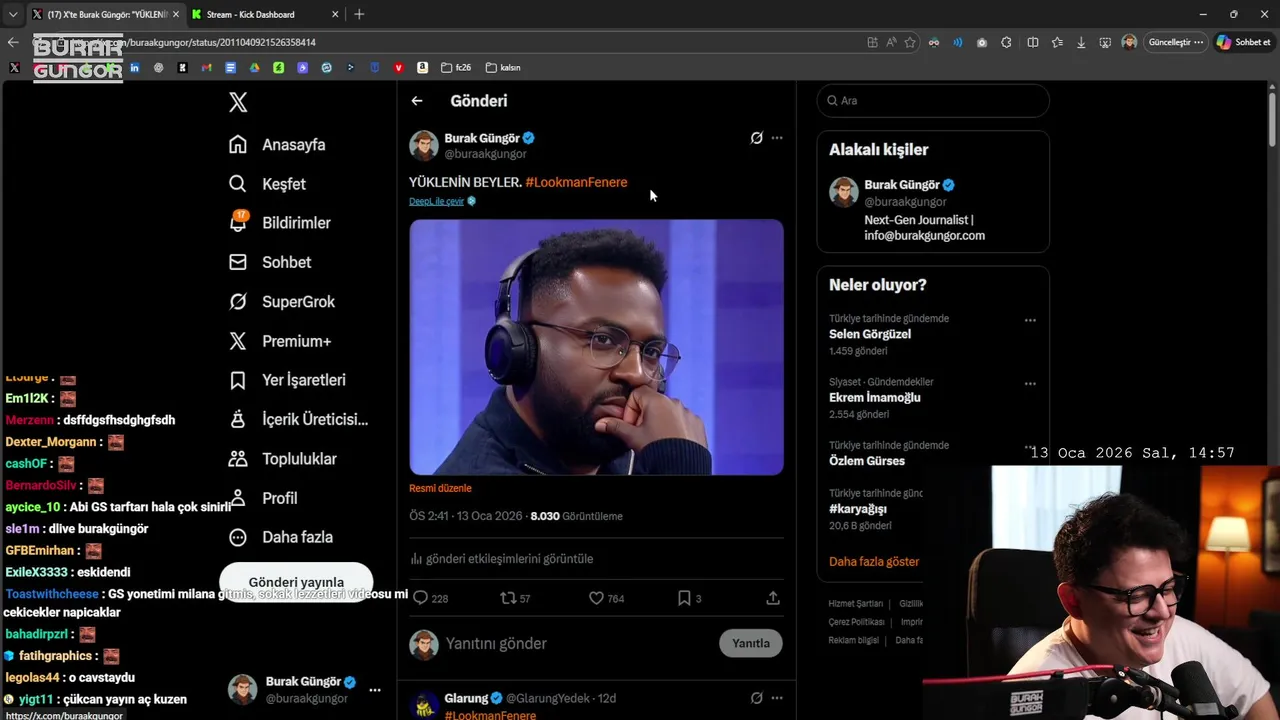Open more options on Glarung's reply
The height and width of the screenshot is (720, 1280).
[777, 698]
